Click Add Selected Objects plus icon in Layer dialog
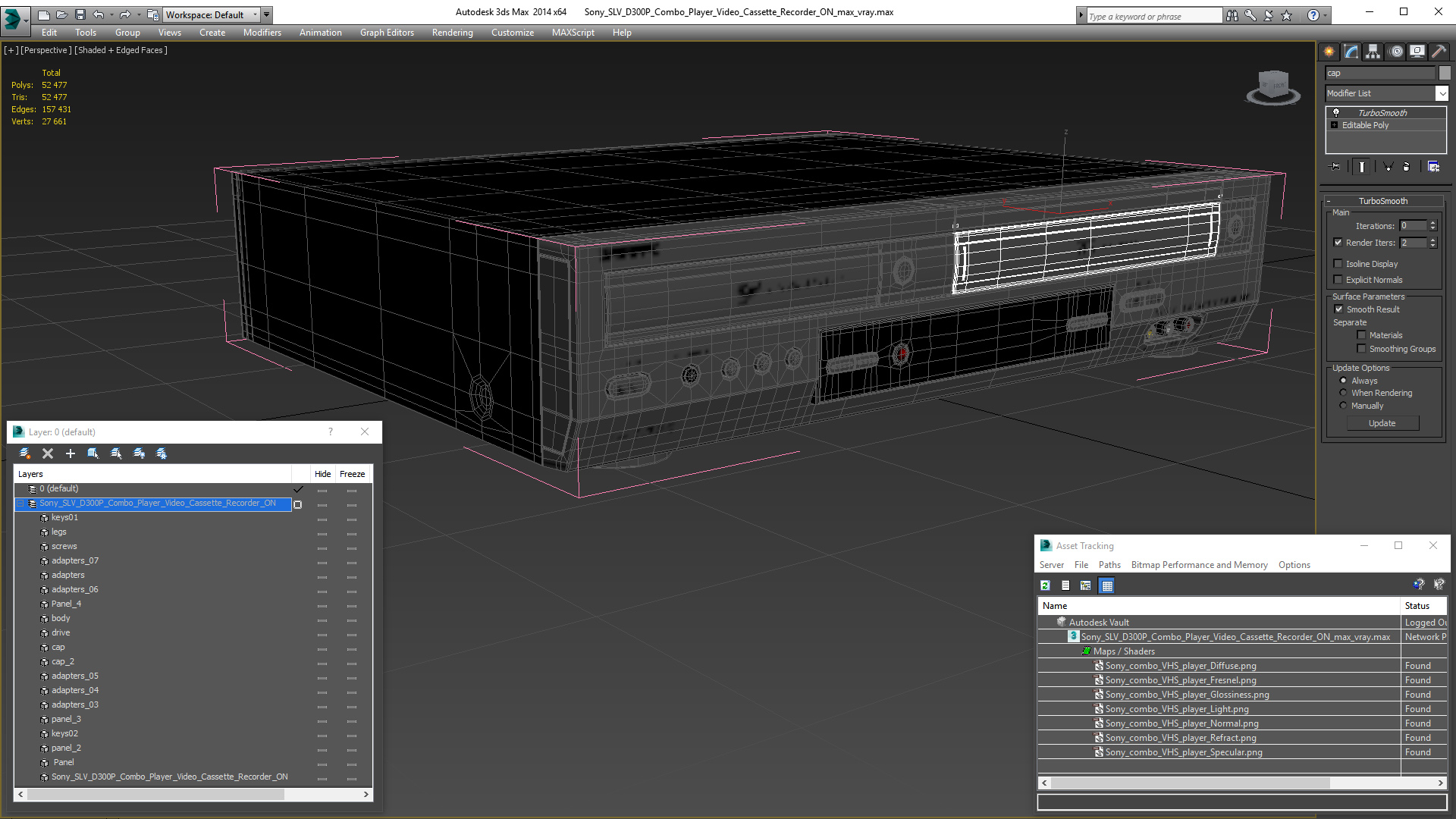The height and width of the screenshot is (819, 1456). pyautogui.click(x=71, y=453)
